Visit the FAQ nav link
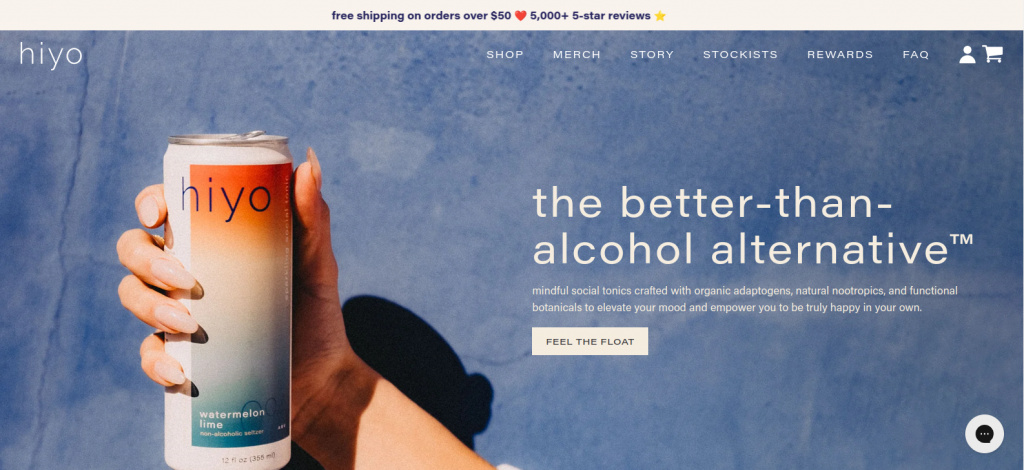 (916, 55)
